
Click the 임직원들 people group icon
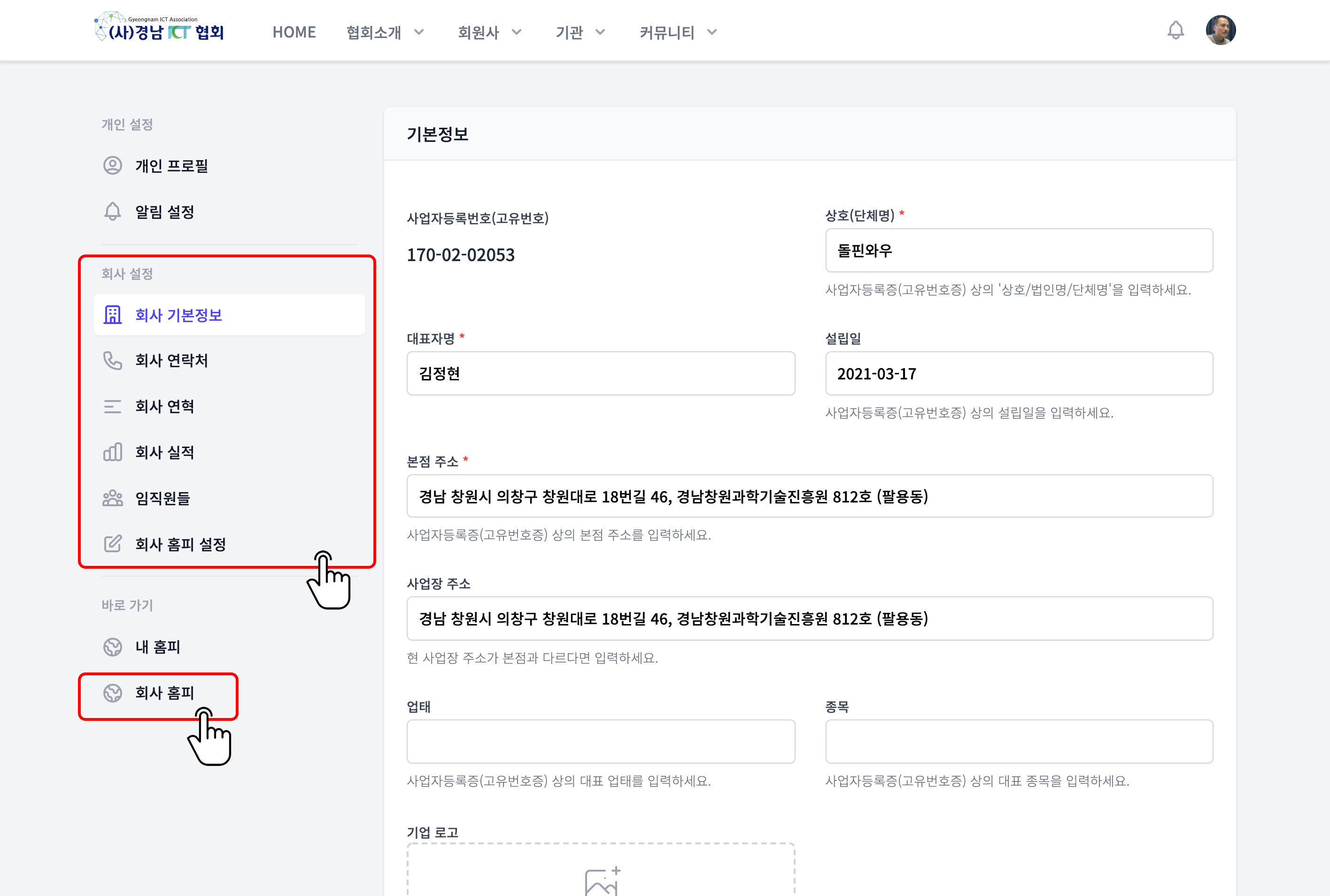pyautogui.click(x=113, y=498)
